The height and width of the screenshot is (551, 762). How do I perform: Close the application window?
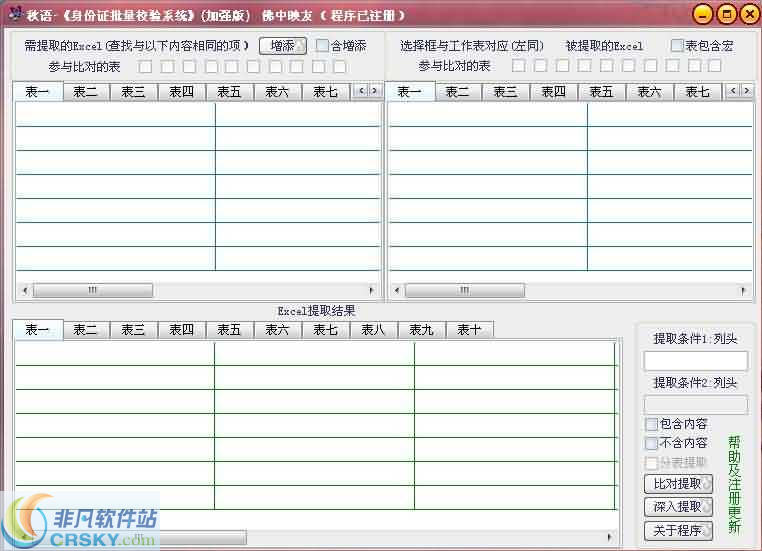point(750,14)
